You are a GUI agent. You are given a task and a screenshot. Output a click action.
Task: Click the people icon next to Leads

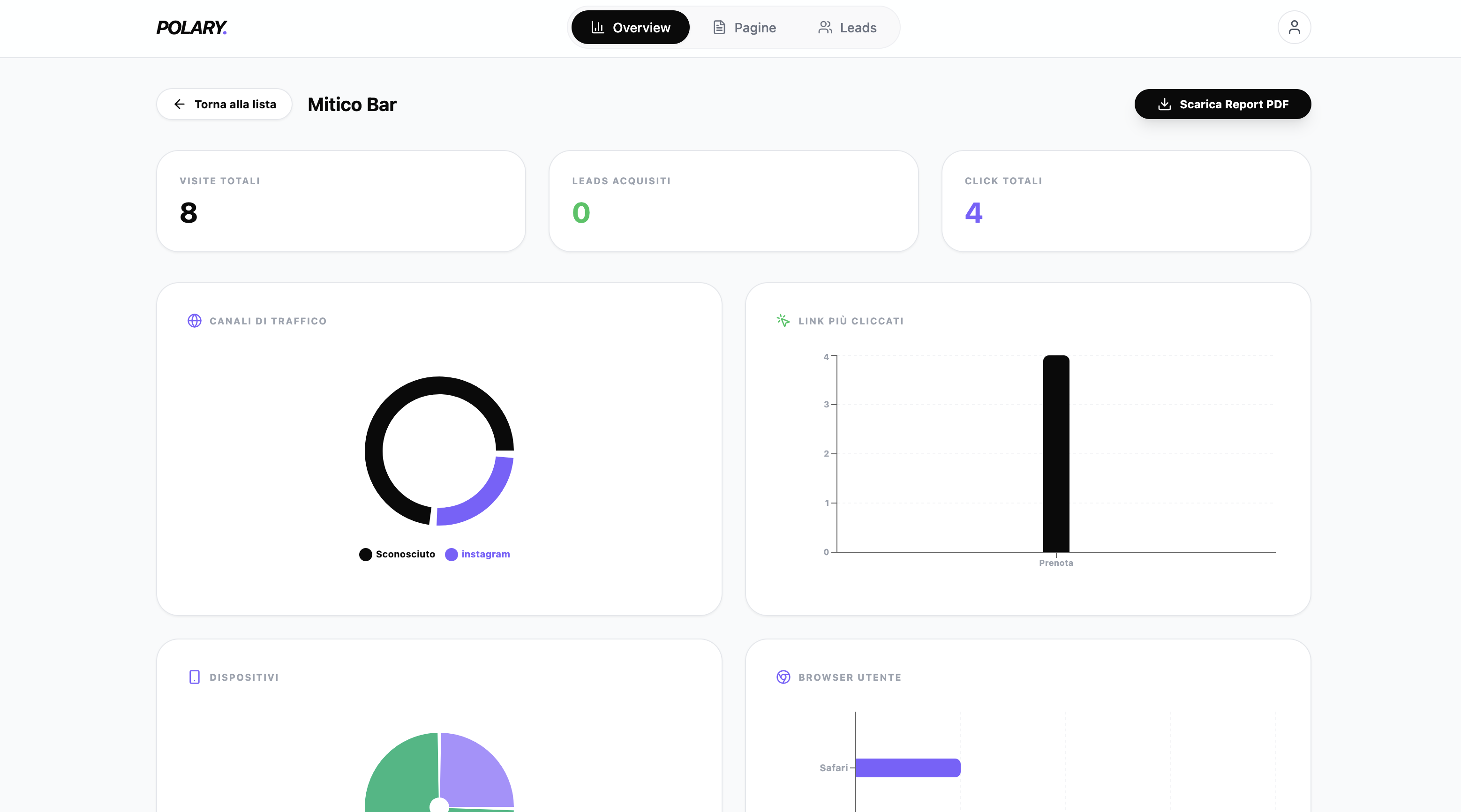(x=826, y=27)
